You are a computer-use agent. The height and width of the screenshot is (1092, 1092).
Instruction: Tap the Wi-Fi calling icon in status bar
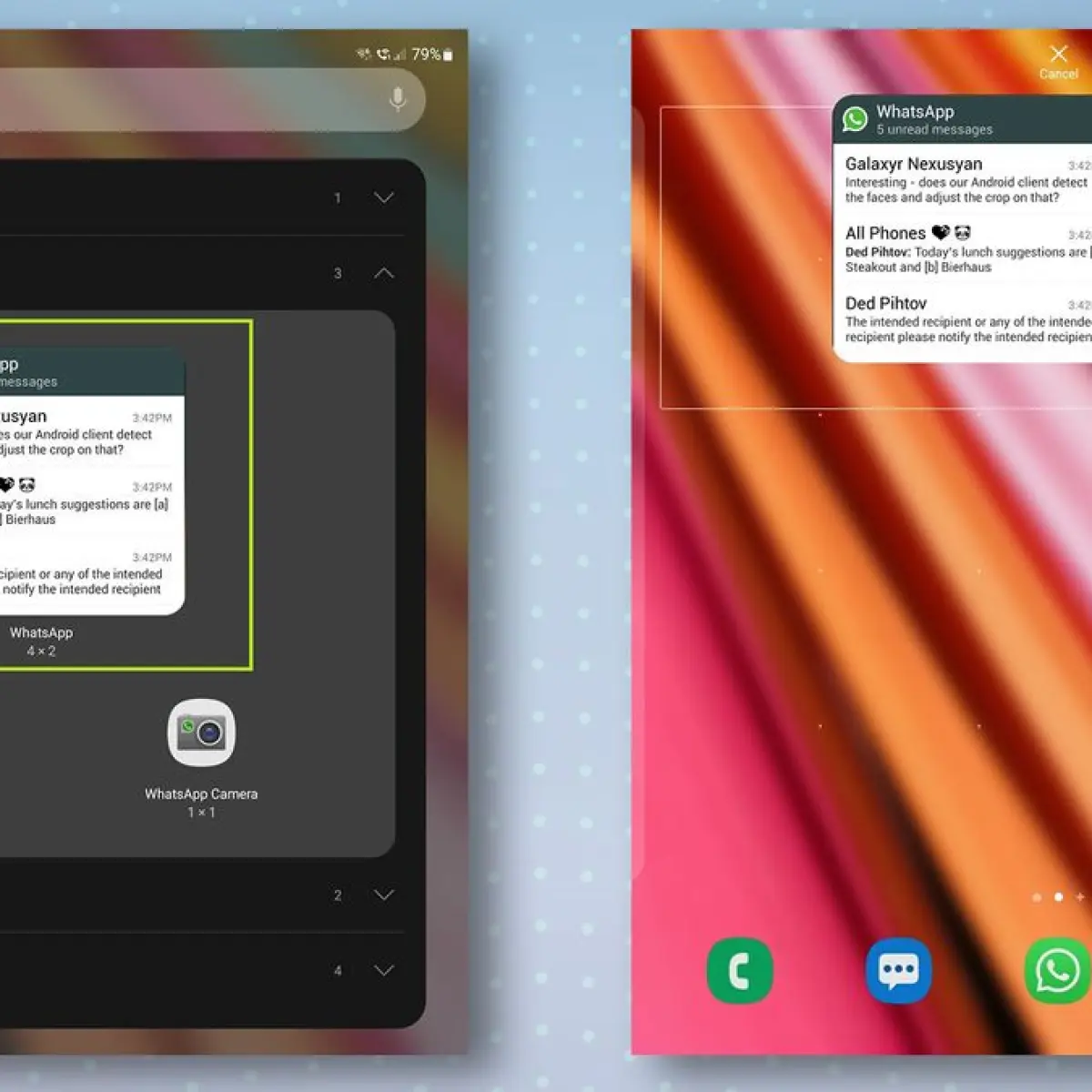pos(383,55)
